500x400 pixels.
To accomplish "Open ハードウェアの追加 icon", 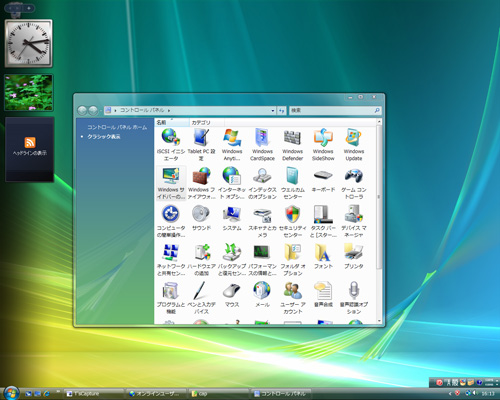I will click(x=201, y=260).
